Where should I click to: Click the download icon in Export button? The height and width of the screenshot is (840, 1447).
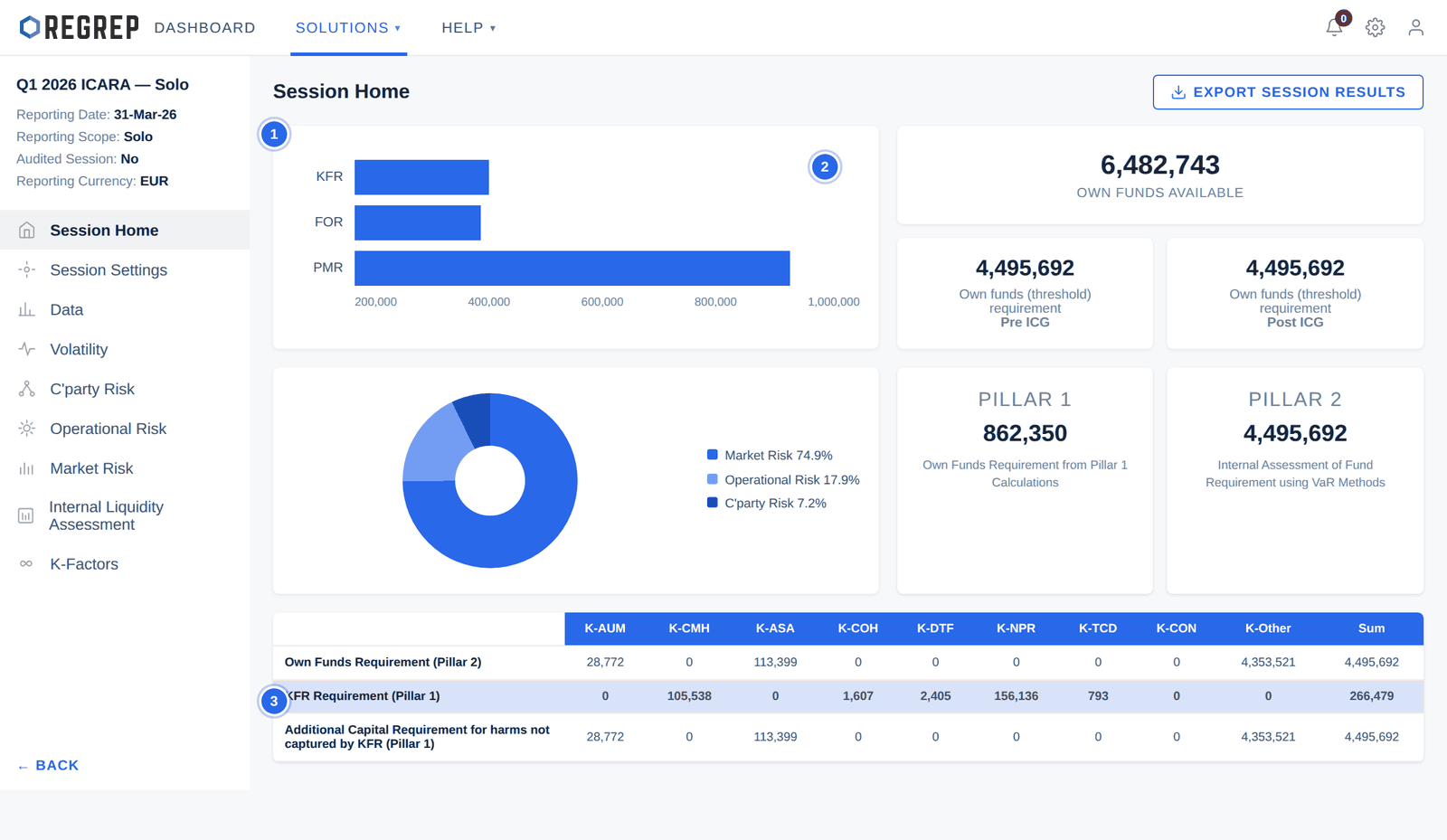[x=1178, y=92]
